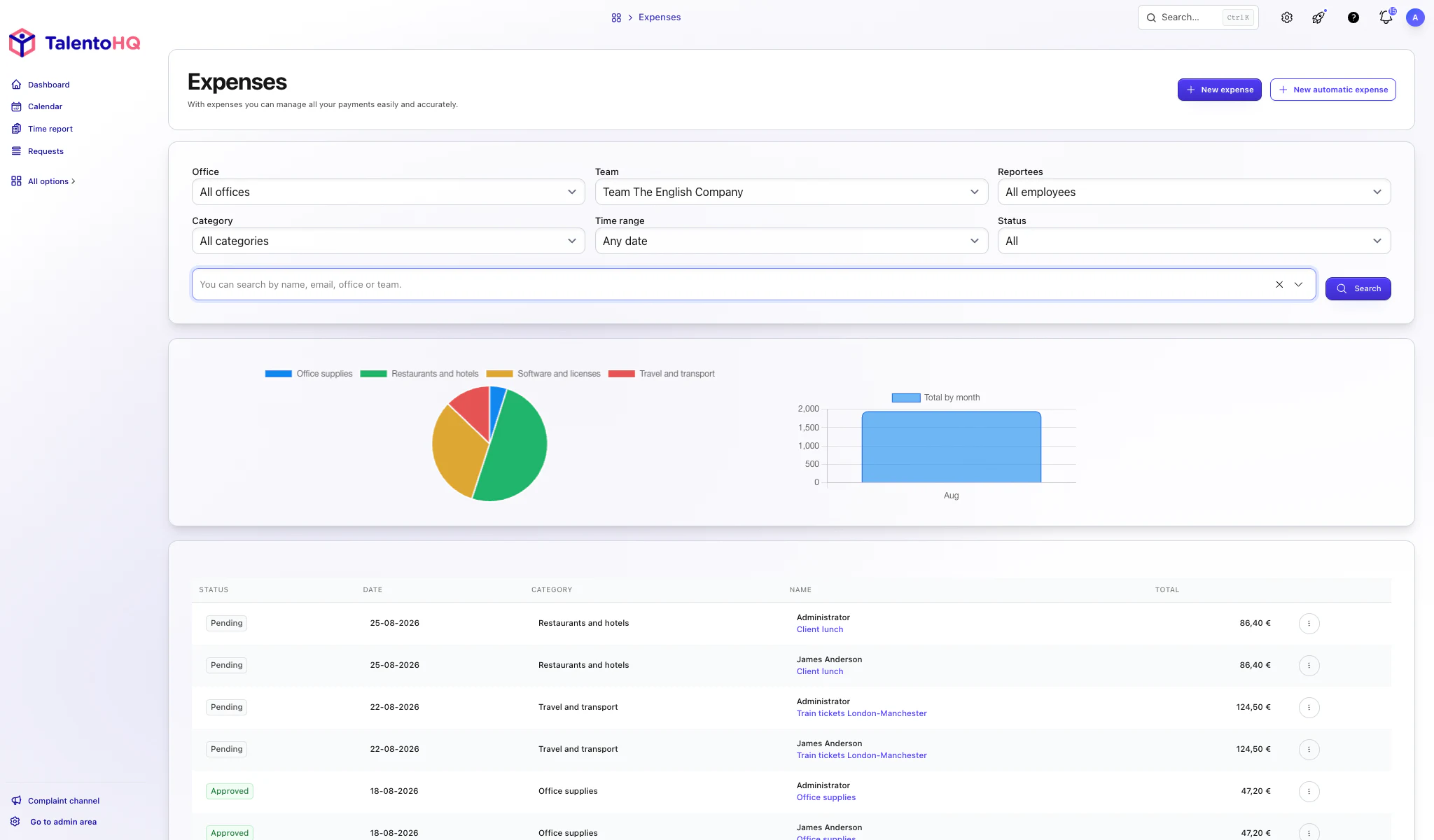Open Client lunch link under Administrator

click(x=820, y=629)
